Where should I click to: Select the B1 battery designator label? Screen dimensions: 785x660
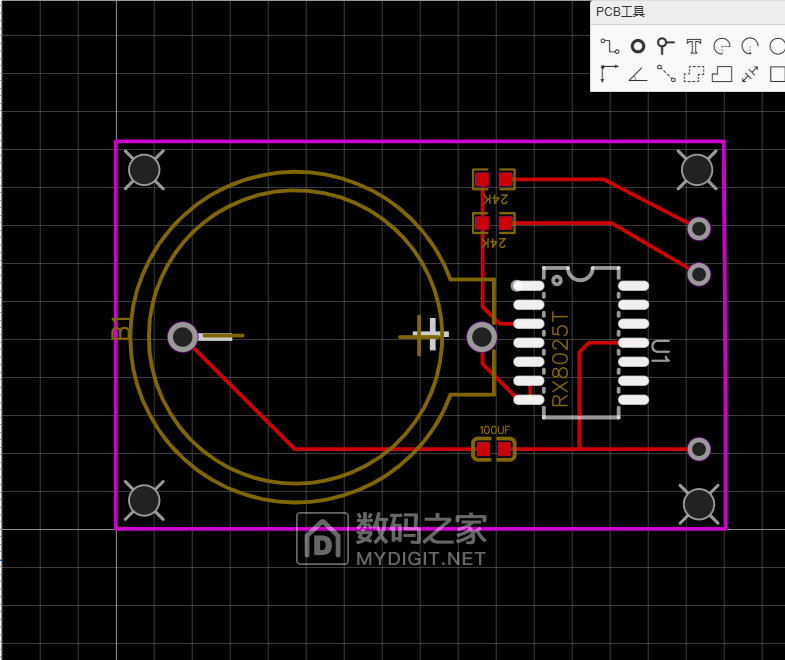(120, 328)
